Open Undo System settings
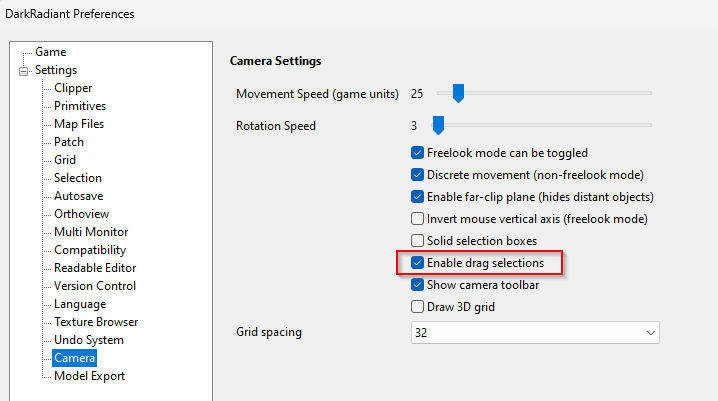Screen dimensions: 718x401 point(89,340)
